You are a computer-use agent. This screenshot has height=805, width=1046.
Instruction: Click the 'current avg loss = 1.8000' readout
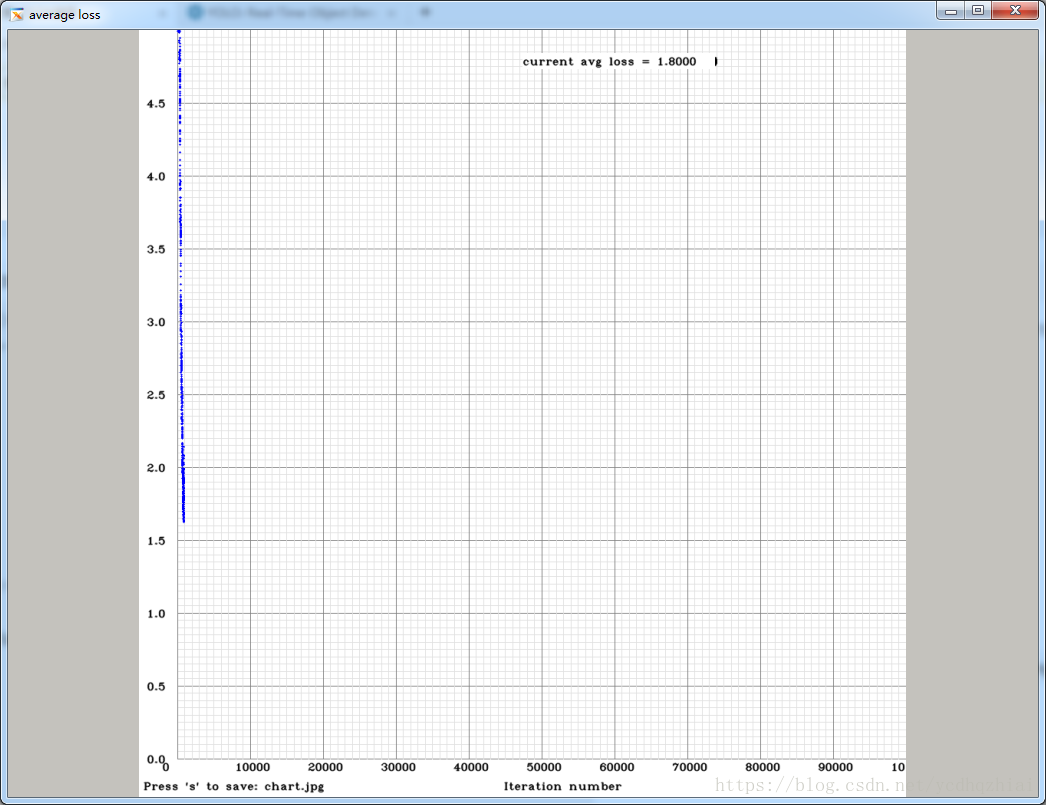[609, 61]
